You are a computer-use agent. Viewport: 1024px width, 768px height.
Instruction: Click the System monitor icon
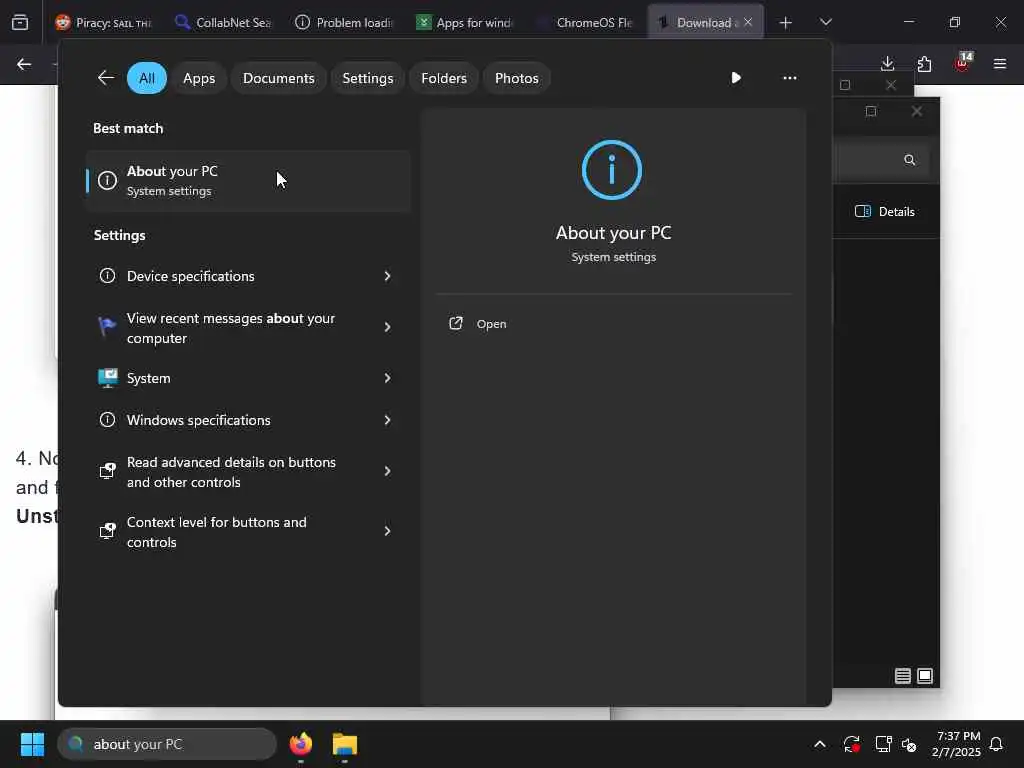coord(107,377)
